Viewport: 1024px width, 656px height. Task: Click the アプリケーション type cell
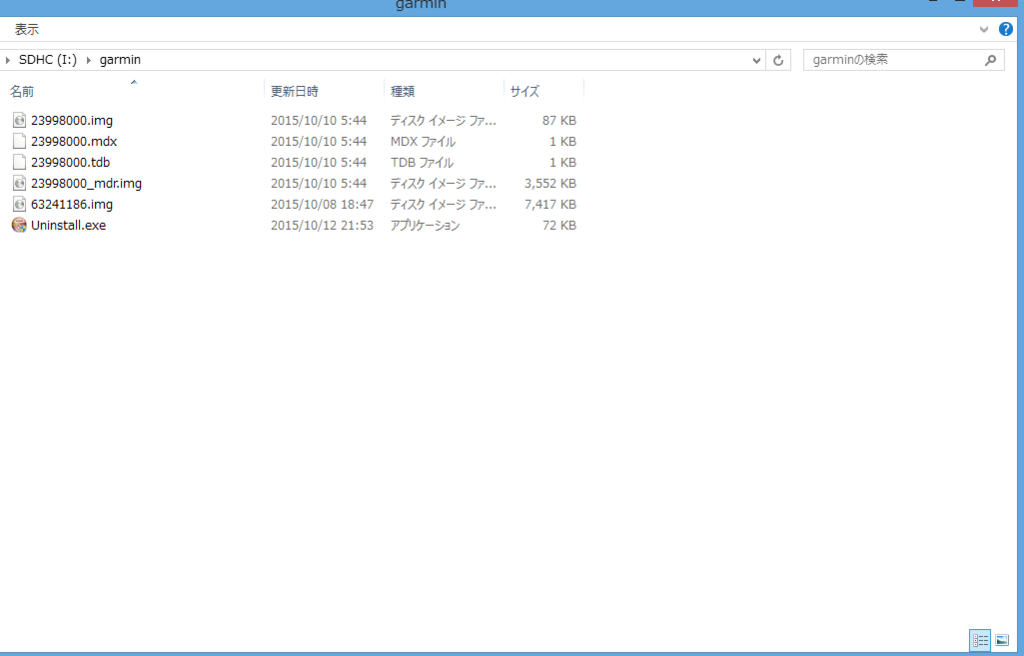tap(425, 225)
